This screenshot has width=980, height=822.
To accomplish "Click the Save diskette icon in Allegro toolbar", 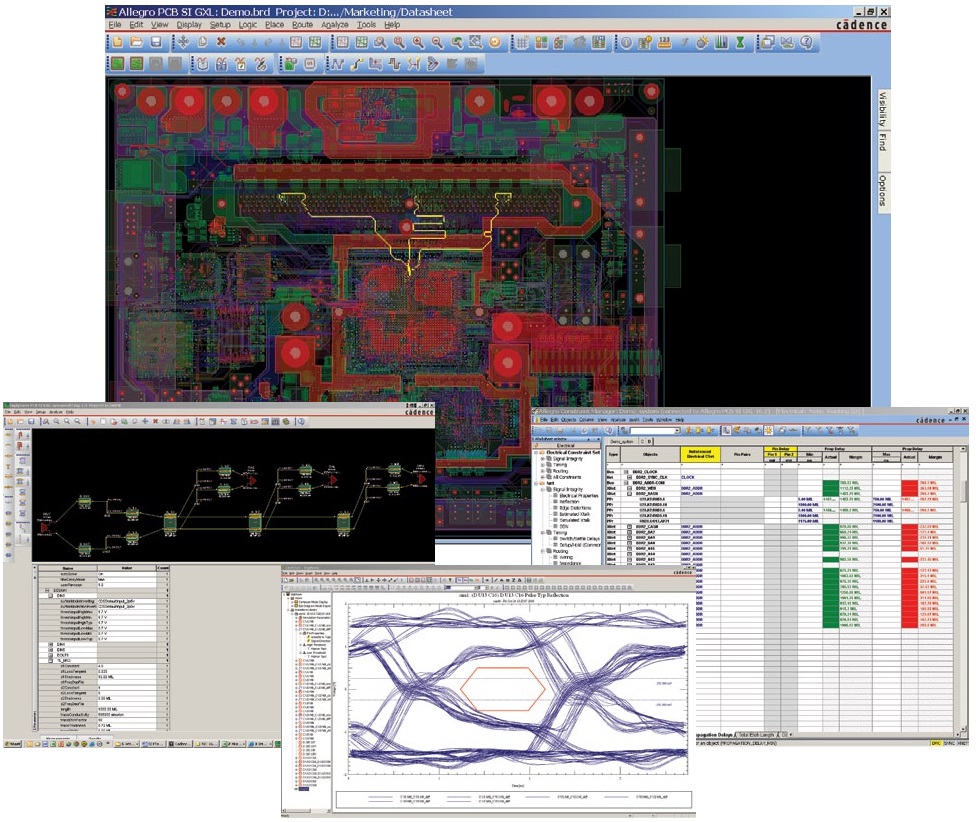I will 156,42.
